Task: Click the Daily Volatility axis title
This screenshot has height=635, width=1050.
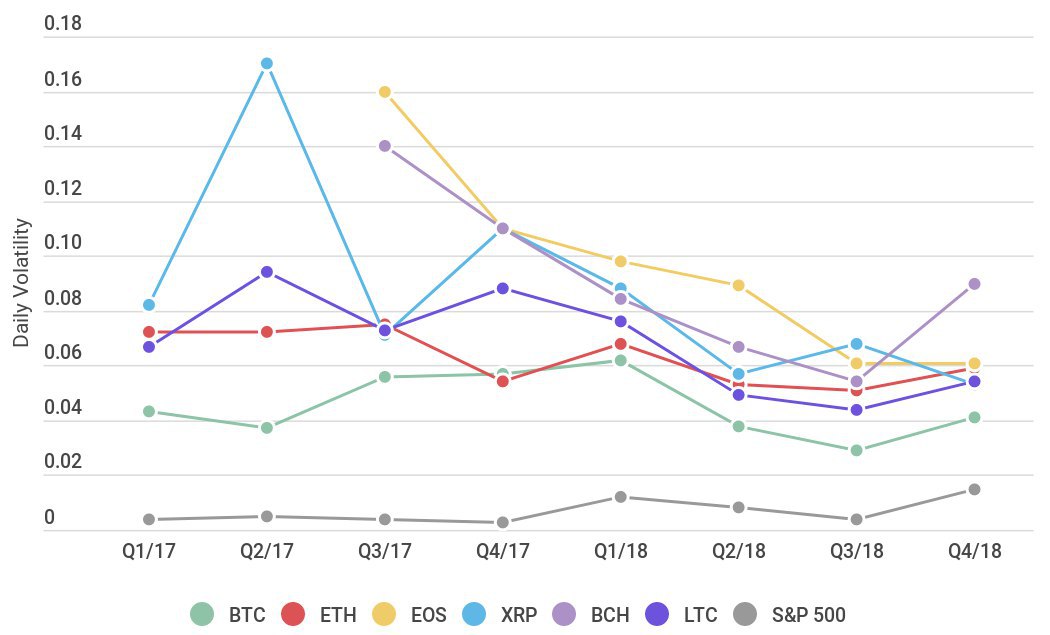Action: point(22,283)
